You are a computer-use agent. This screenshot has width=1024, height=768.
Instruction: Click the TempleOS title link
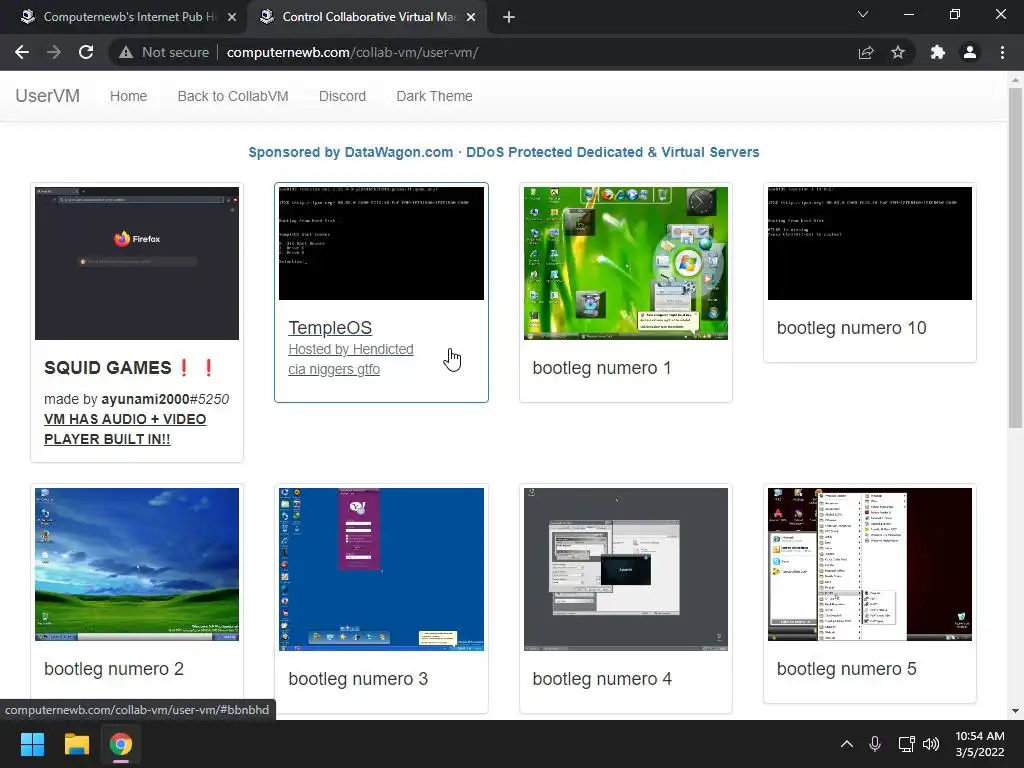(x=330, y=328)
